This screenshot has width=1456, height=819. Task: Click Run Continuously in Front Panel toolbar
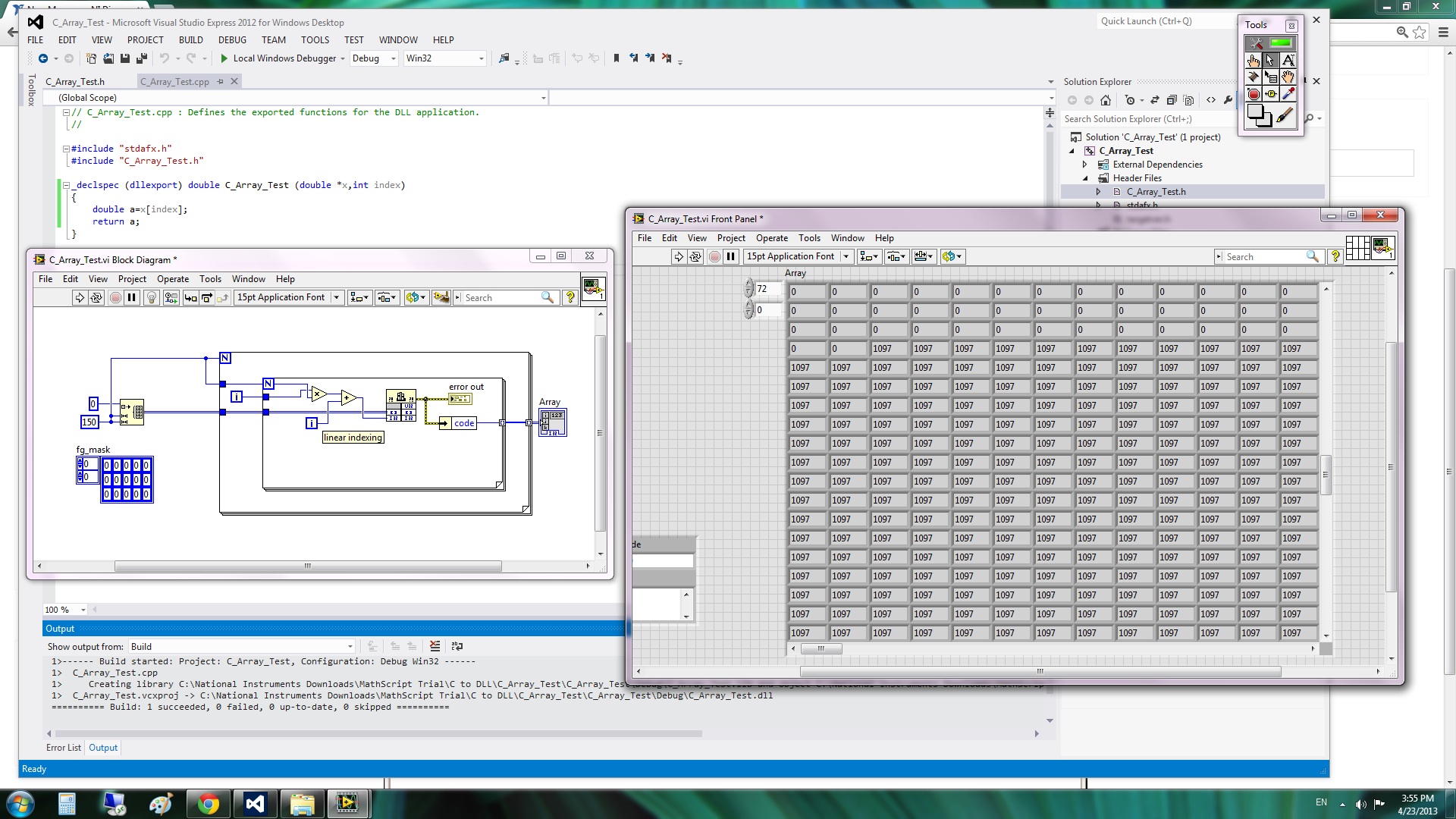coord(695,257)
